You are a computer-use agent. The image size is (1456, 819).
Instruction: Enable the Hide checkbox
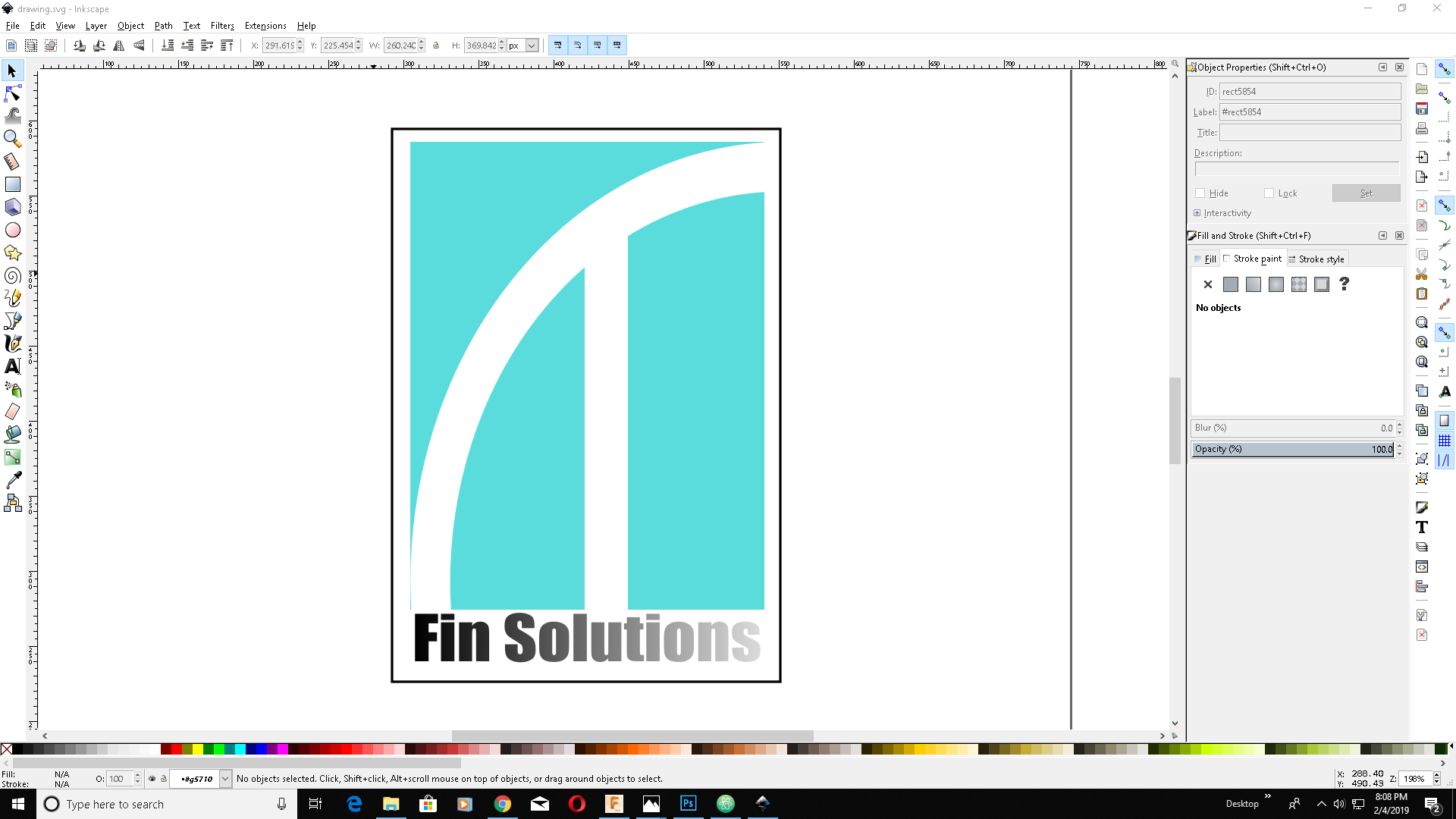point(1200,193)
